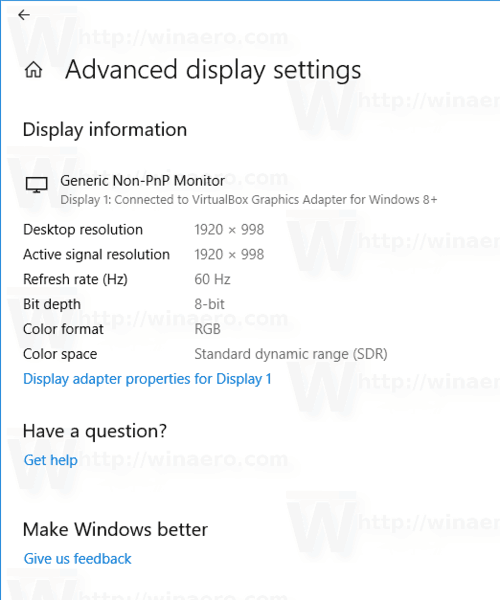500x600 pixels.
Task: Select the monitor icon beside Generic Non-PnP Monitor
Action: coord(37,185)
